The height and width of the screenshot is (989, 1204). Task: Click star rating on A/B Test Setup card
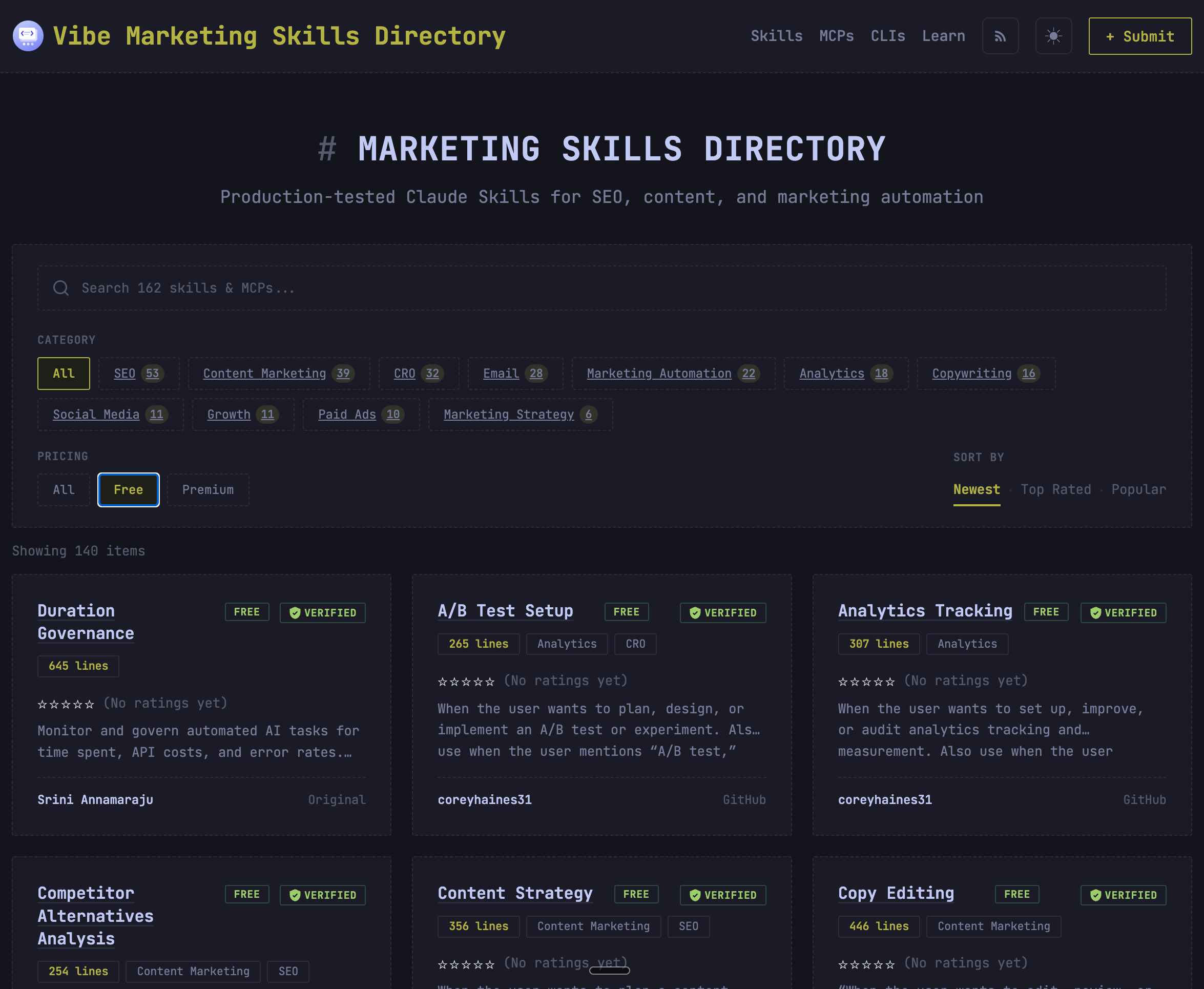466,682
